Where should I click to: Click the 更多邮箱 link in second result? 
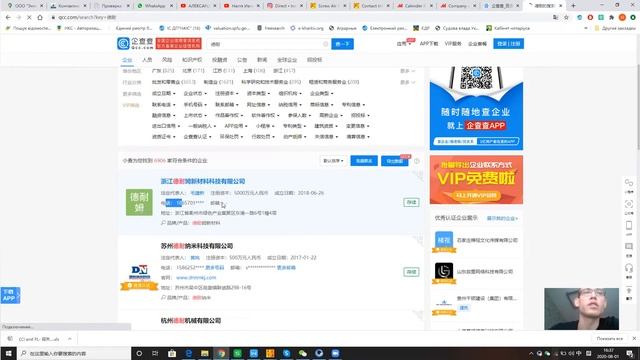coord(286,268)
